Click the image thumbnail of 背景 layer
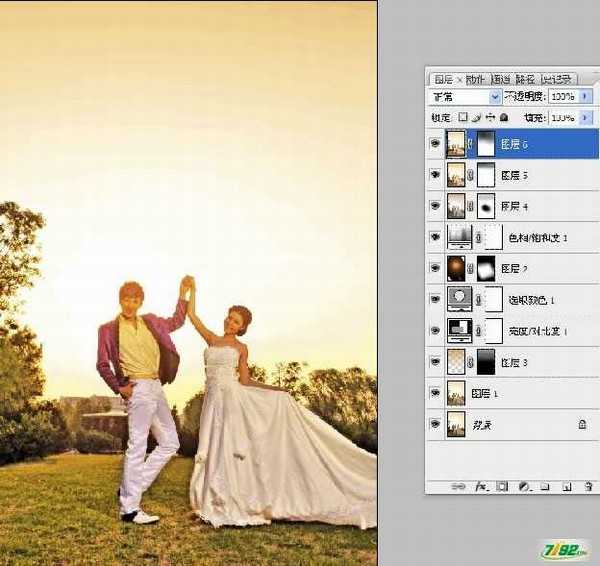600x566 pixels. click(x=456, y=424)
